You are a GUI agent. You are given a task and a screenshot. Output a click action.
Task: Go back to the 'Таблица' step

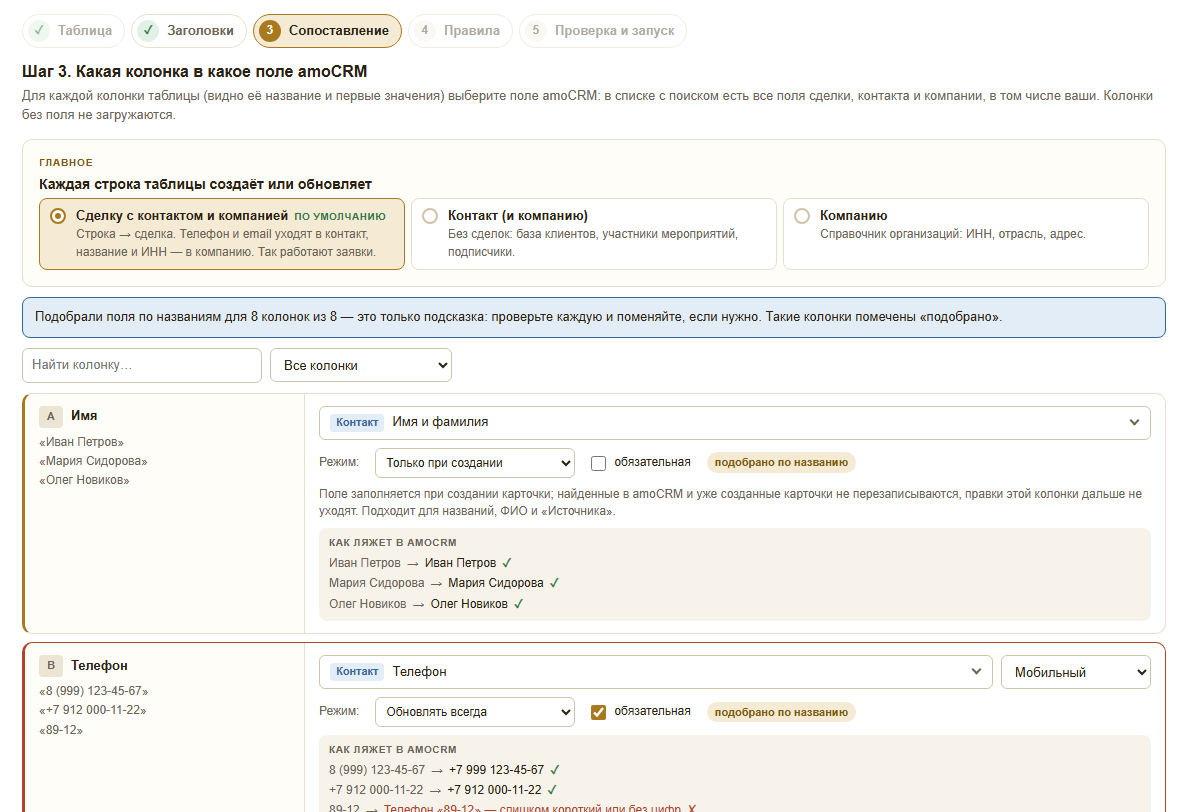(x=73, y=31)
